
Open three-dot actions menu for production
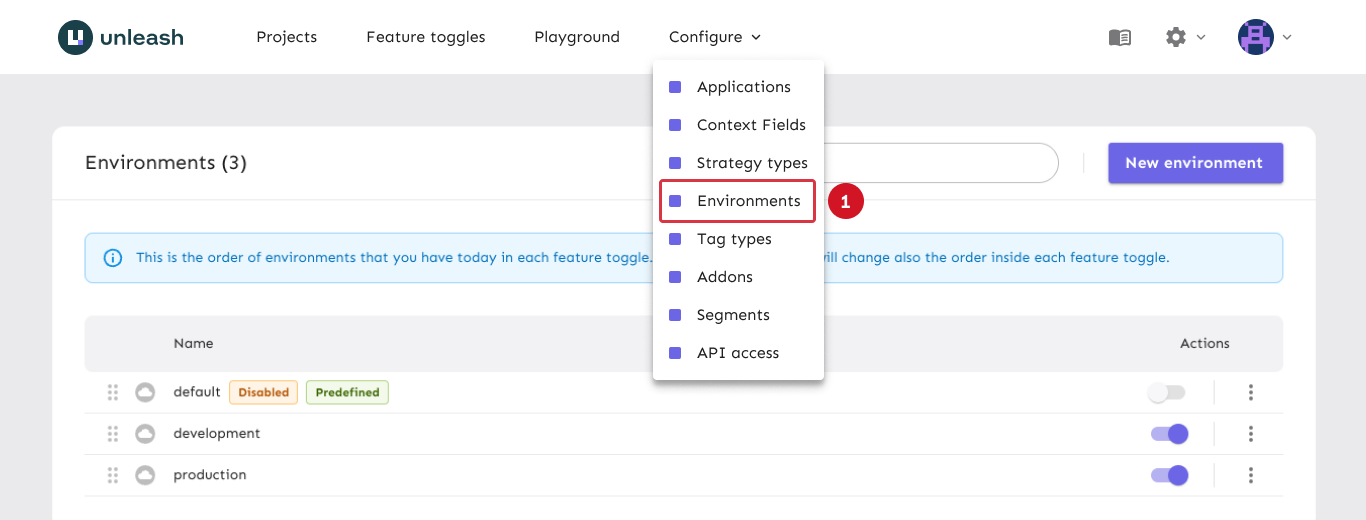pos(1250,475)
